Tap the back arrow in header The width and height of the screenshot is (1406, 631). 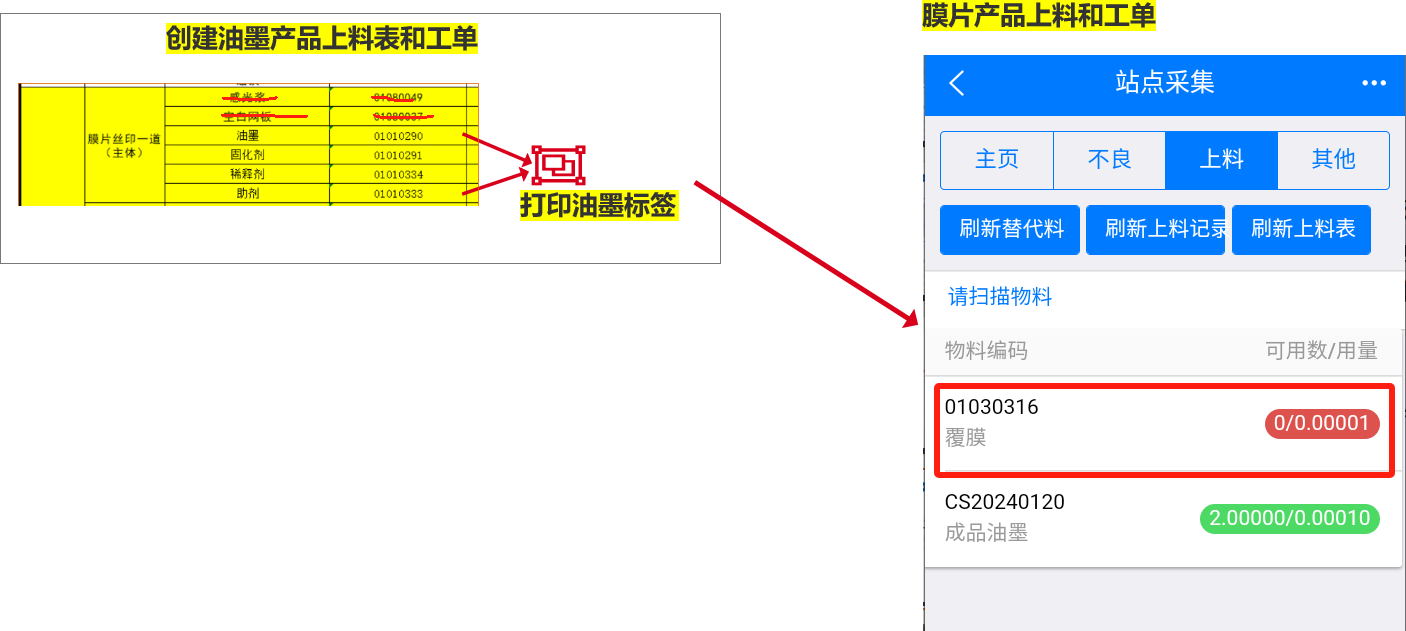pyautogui.click(x=957, y=83)
